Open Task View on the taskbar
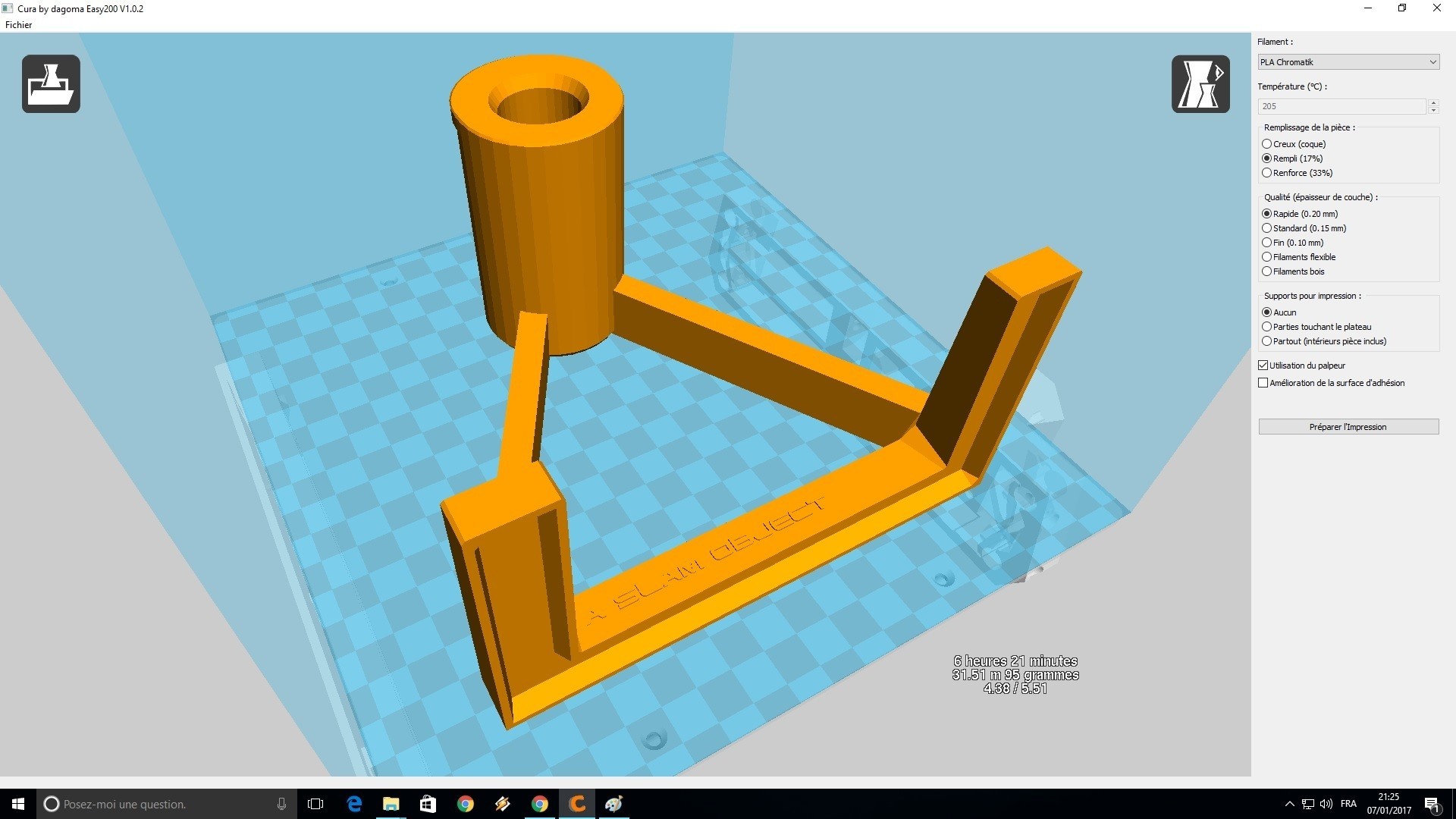Screen dimensions: 1456x819 click(315, 804)
